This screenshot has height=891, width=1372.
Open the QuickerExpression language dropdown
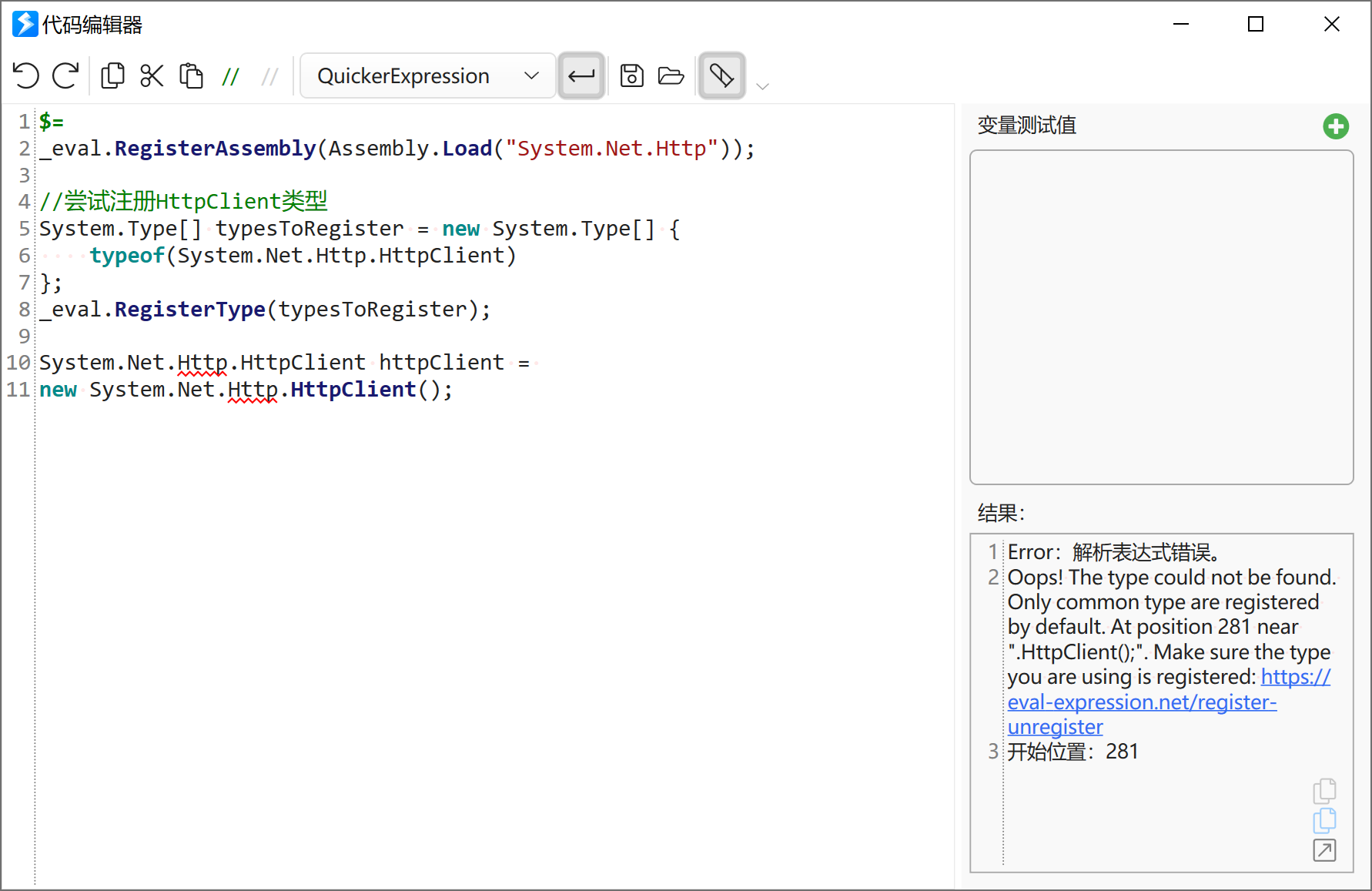pyautogui.click(x=427, y=75)
